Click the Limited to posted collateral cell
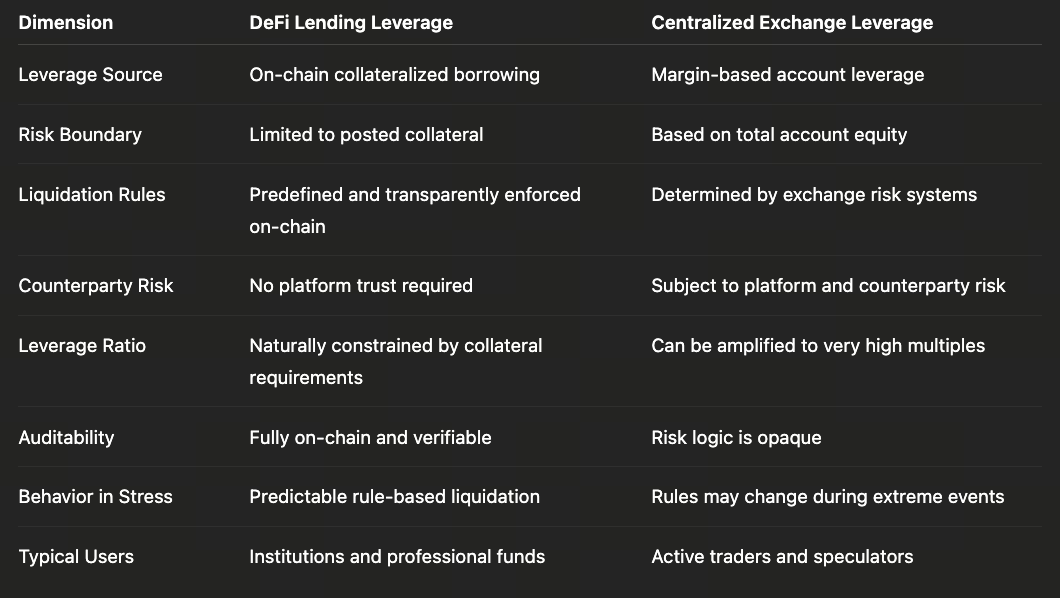Screen dimensions: 1060x598 pos(366,134)
